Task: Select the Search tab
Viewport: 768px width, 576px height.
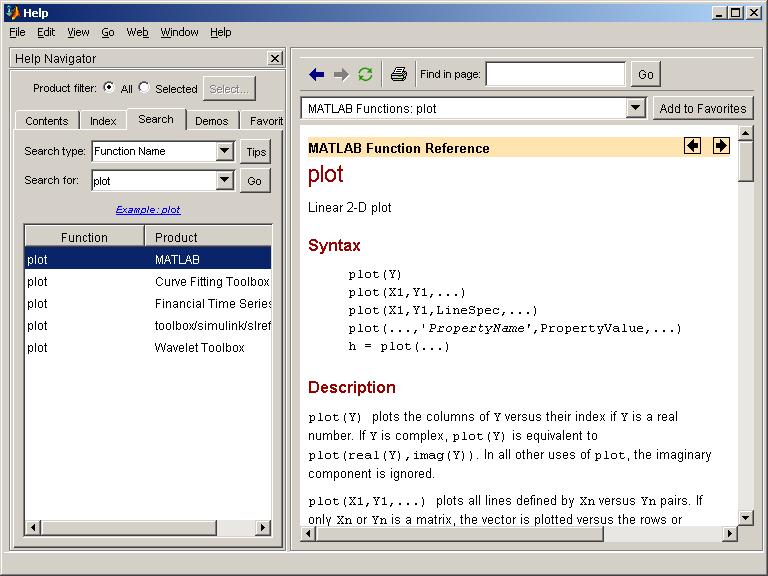Action: [x=156, y=119]
